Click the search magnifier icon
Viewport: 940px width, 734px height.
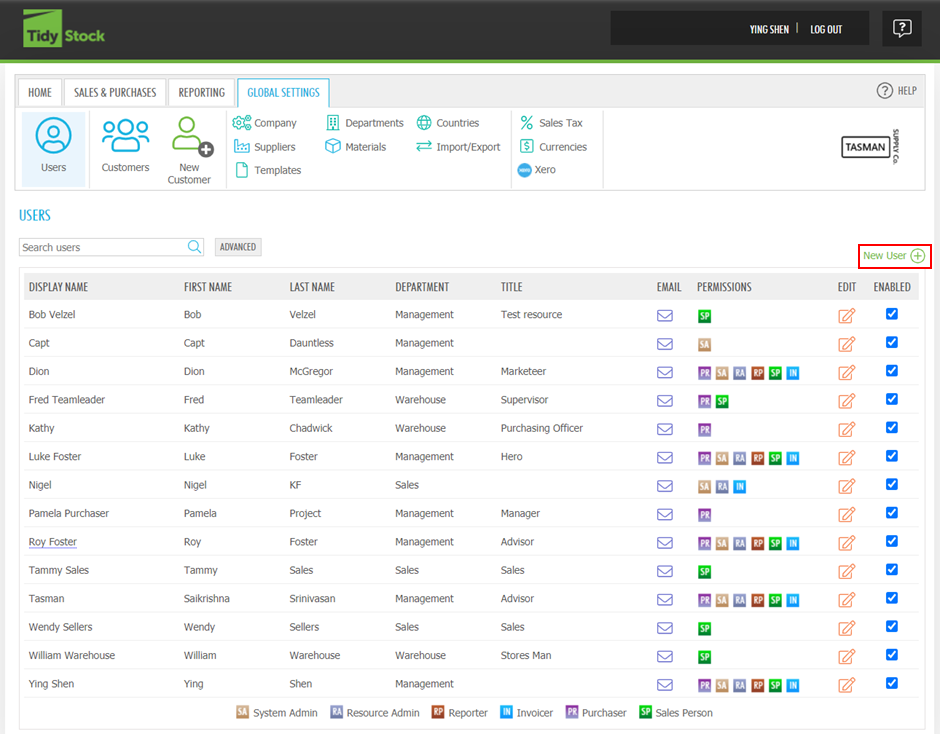(x=195, y=247)
